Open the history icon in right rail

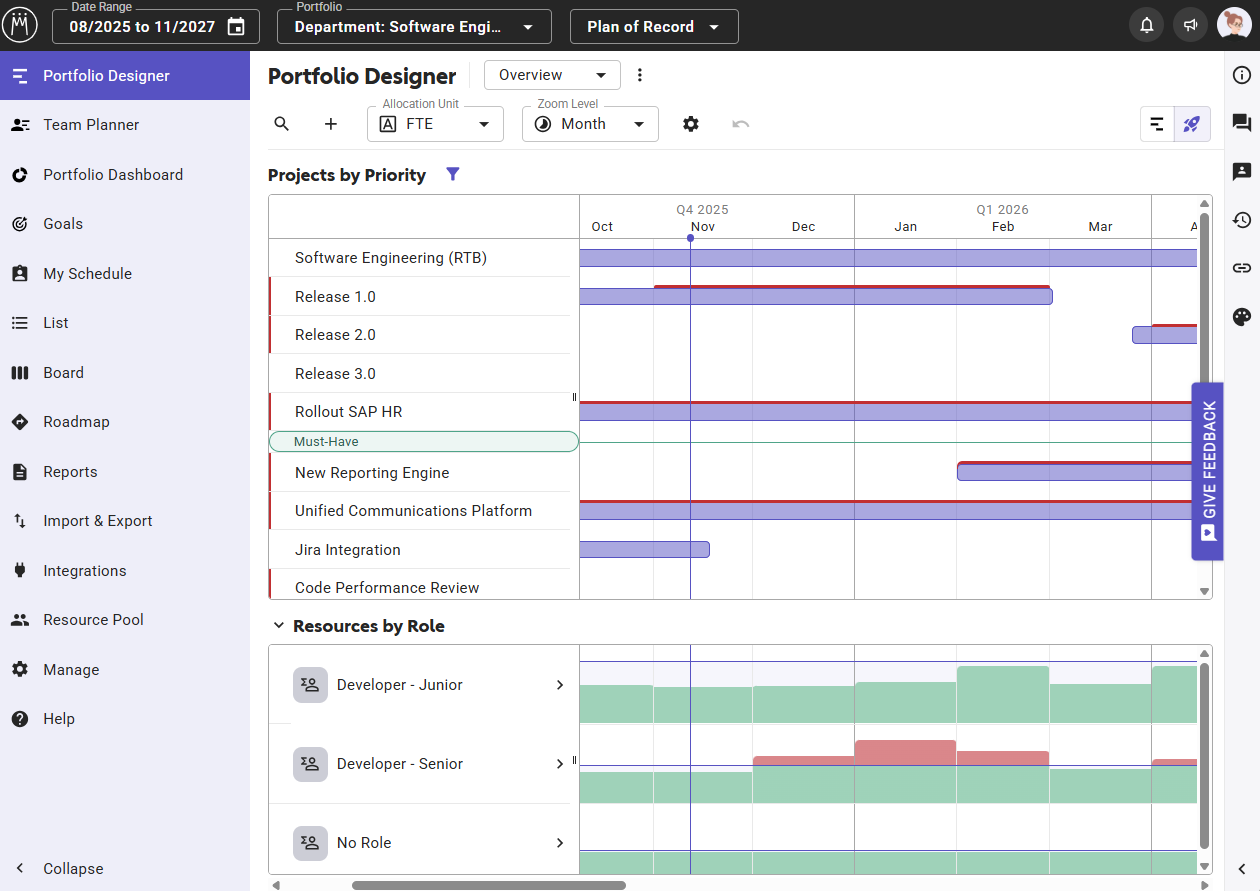click(1242, 220)
